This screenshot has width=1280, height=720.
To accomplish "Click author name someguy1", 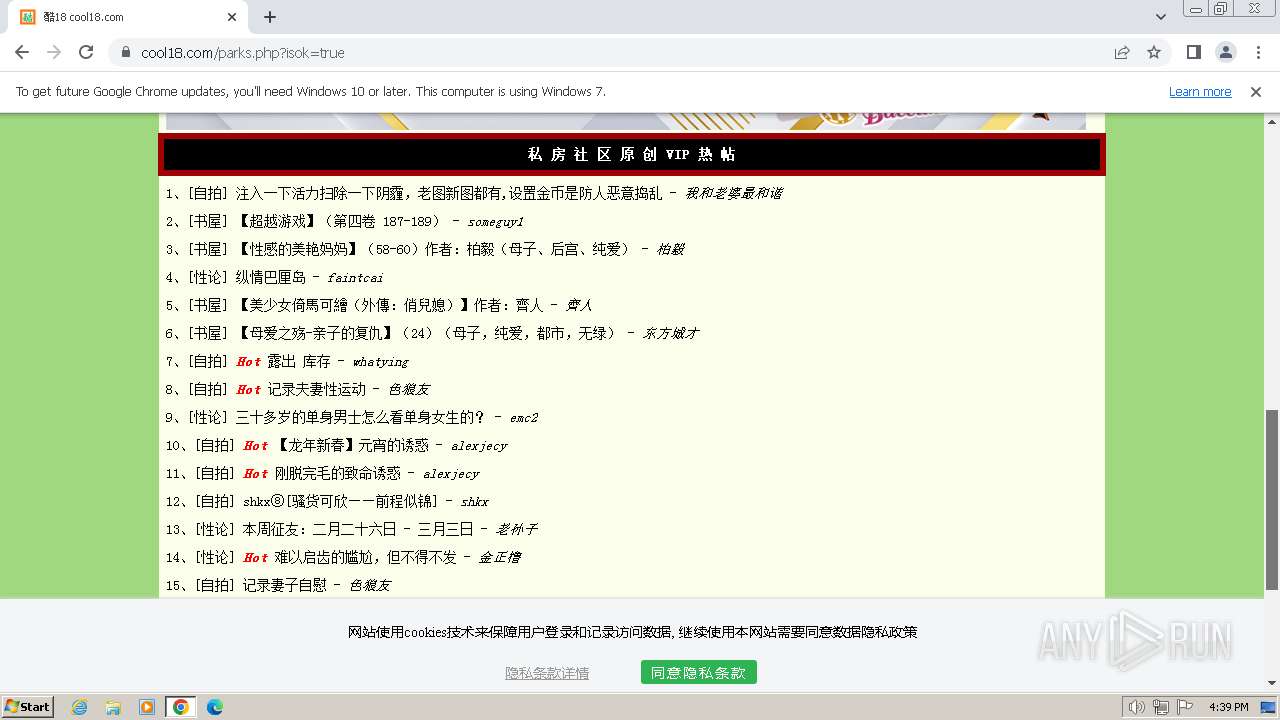I will coord(495,222).
